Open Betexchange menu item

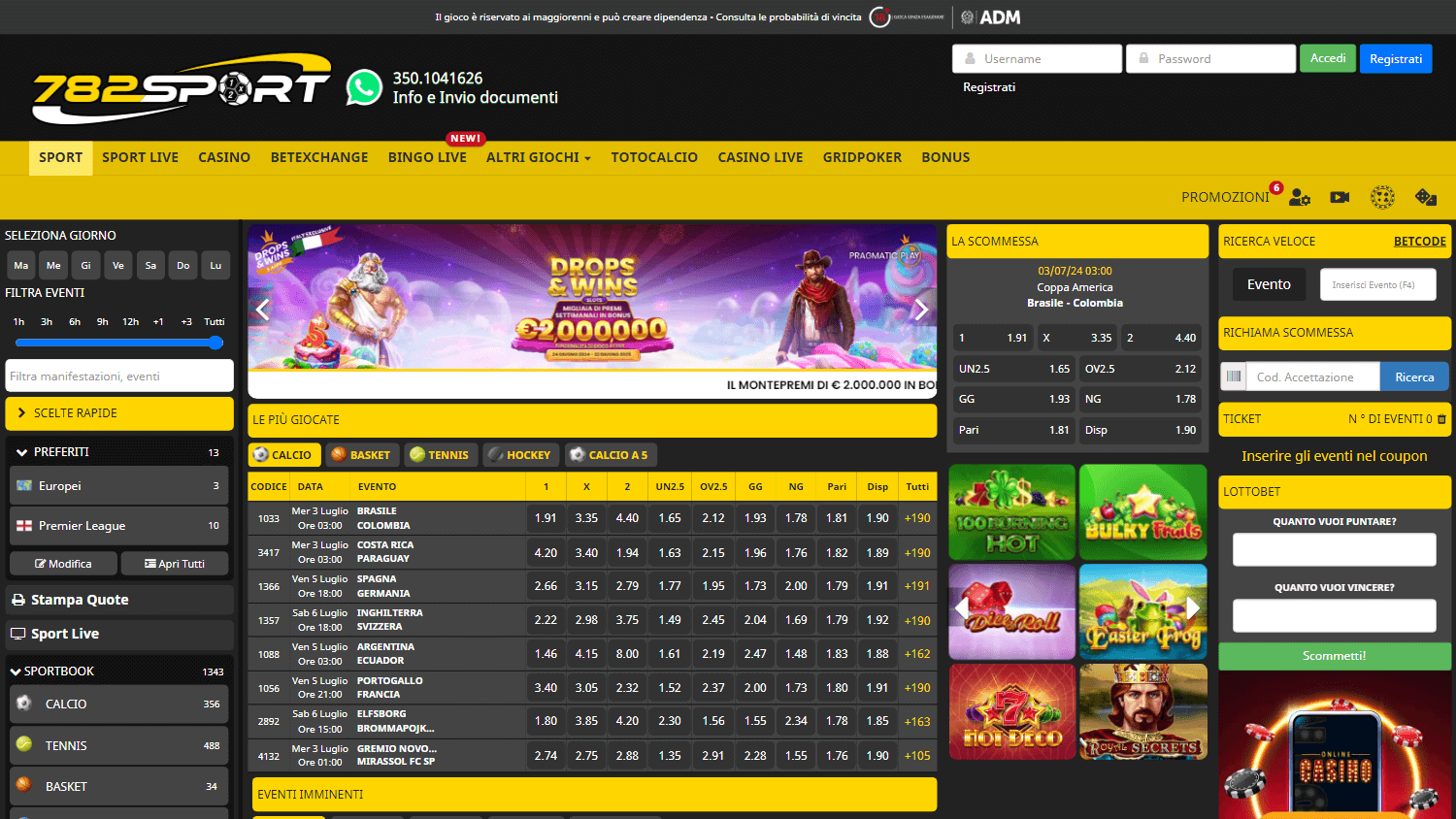tap(319, 157)
